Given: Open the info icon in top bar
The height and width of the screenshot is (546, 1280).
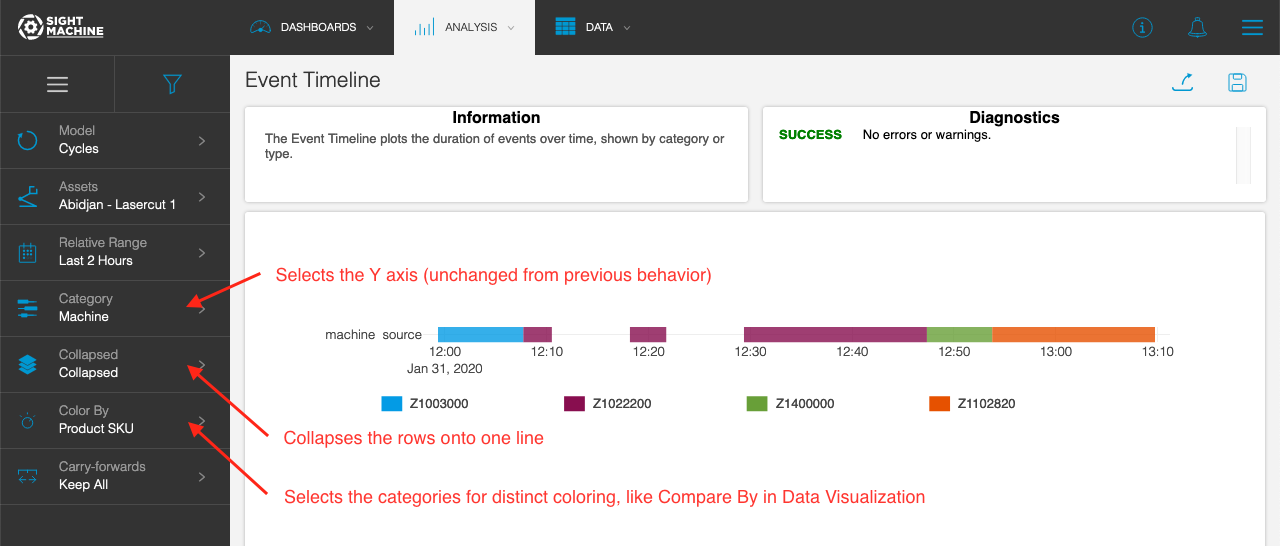Looking at the screenshot, I should 1142,28.
